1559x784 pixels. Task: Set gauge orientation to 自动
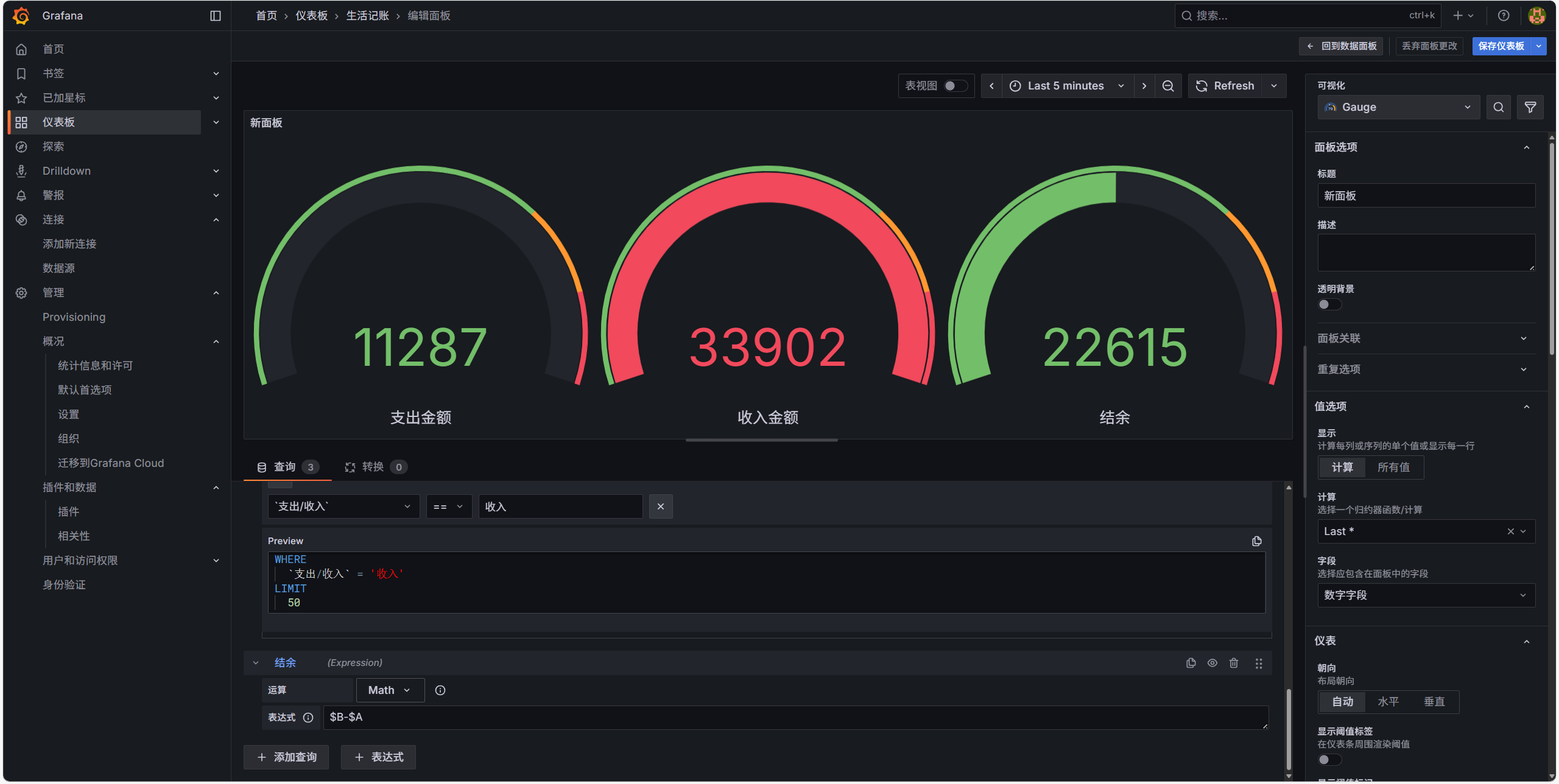pos(1342,702)
